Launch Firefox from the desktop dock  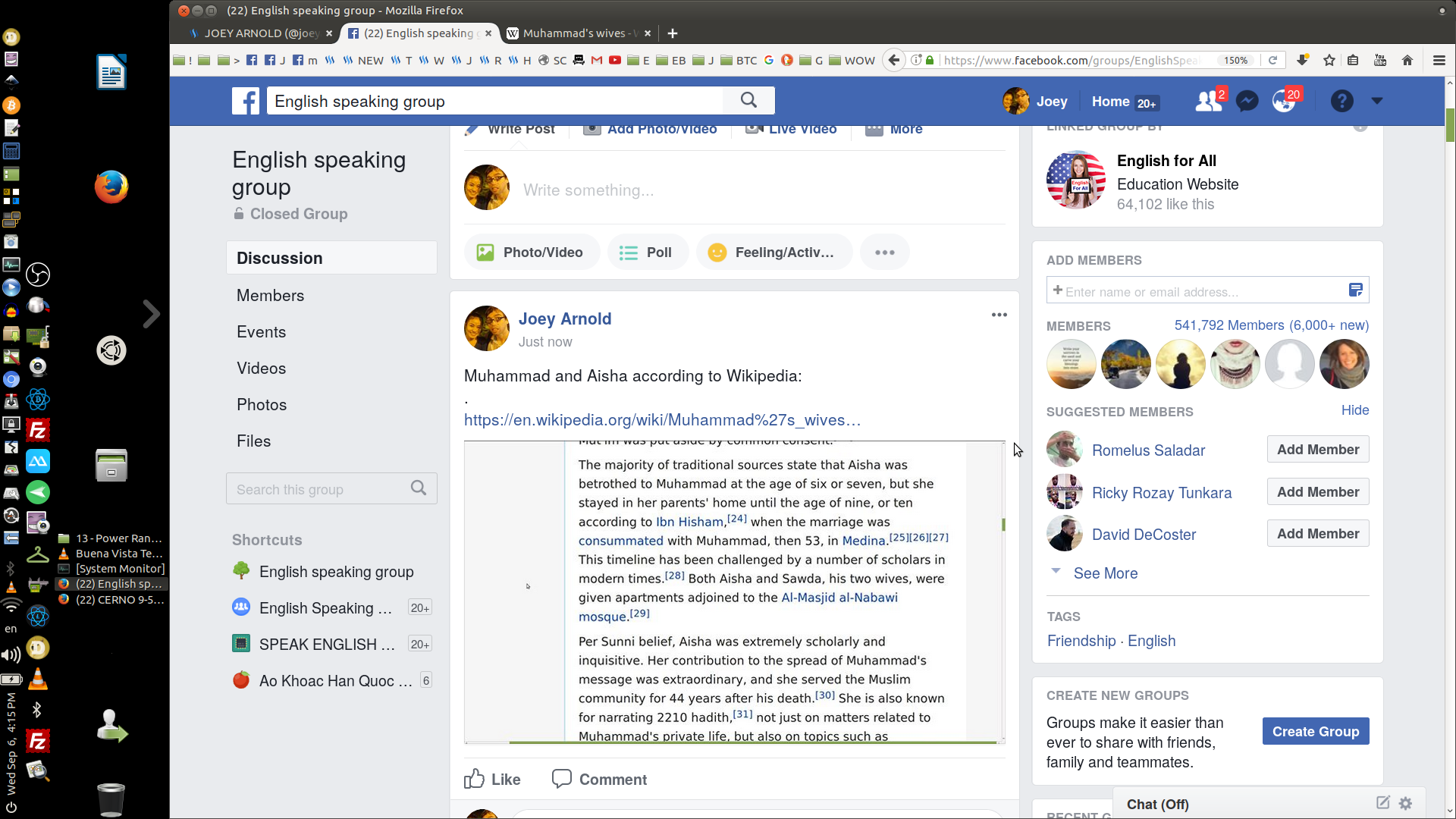(111, 187)
